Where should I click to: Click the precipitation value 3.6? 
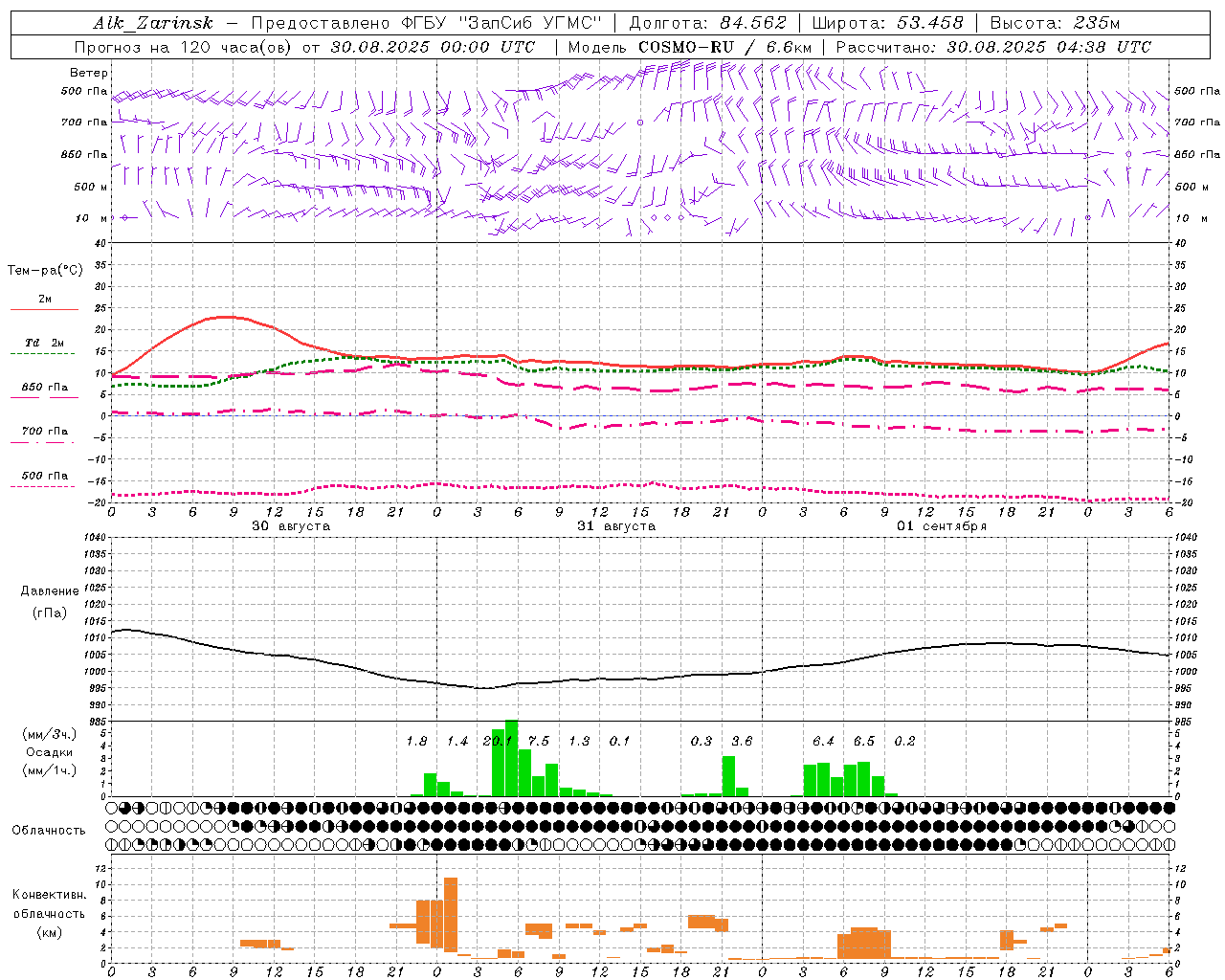coord(742,741)
